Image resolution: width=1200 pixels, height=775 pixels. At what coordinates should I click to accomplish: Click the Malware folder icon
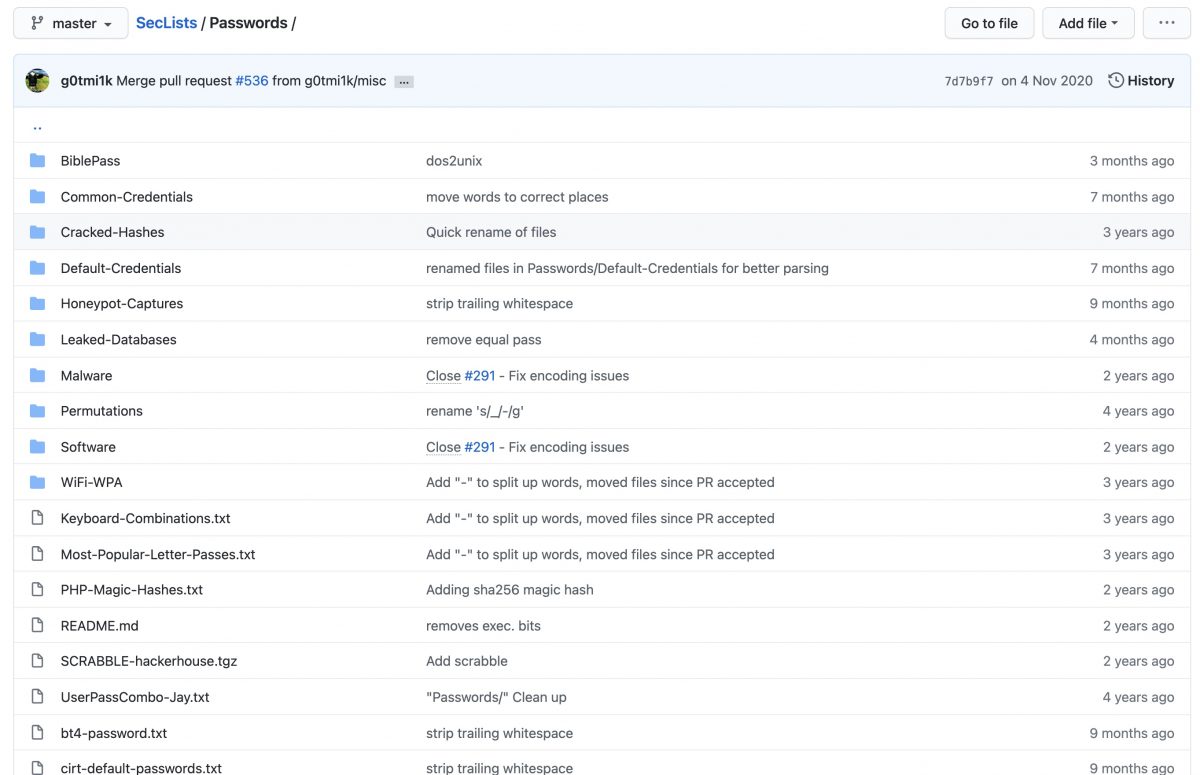click(x=38, y=376)
